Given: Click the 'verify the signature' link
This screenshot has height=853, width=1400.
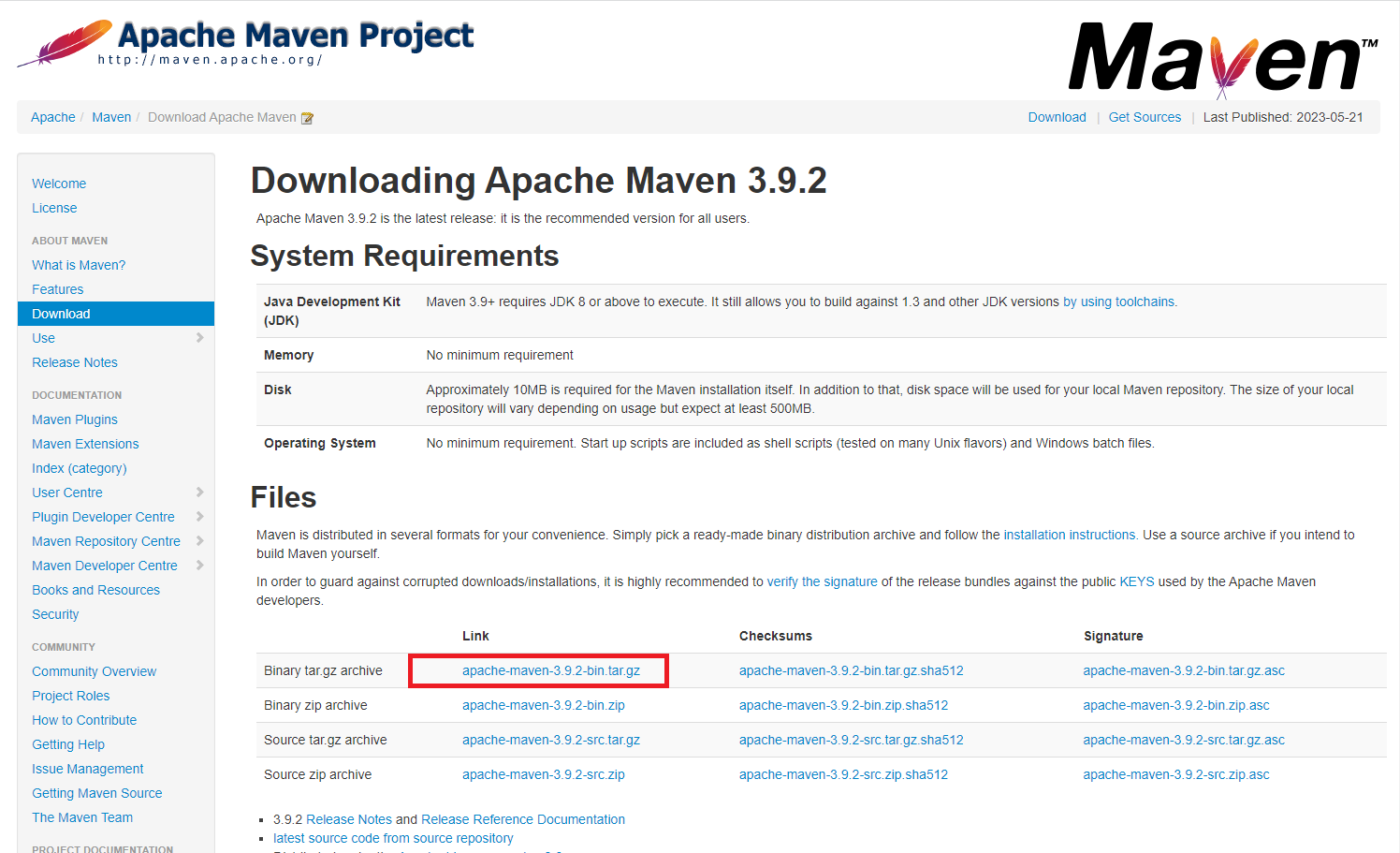Looking at the screenshot, I should pyautogui.click(x=823, y=581).
